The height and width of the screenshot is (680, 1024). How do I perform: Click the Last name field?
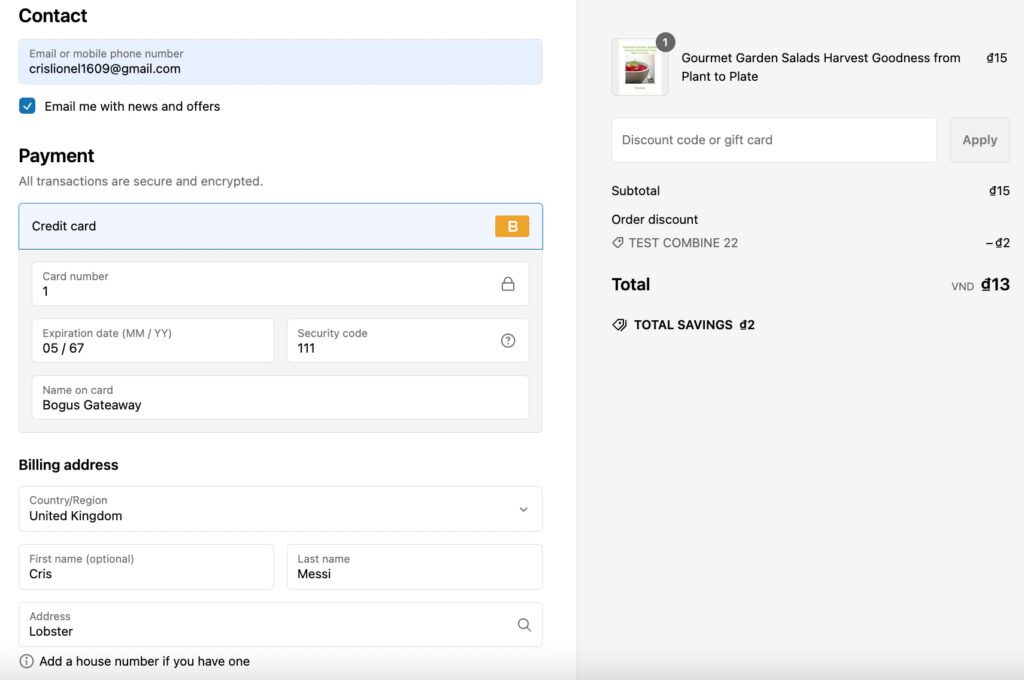pyautogui.click(x=414, y=567)
